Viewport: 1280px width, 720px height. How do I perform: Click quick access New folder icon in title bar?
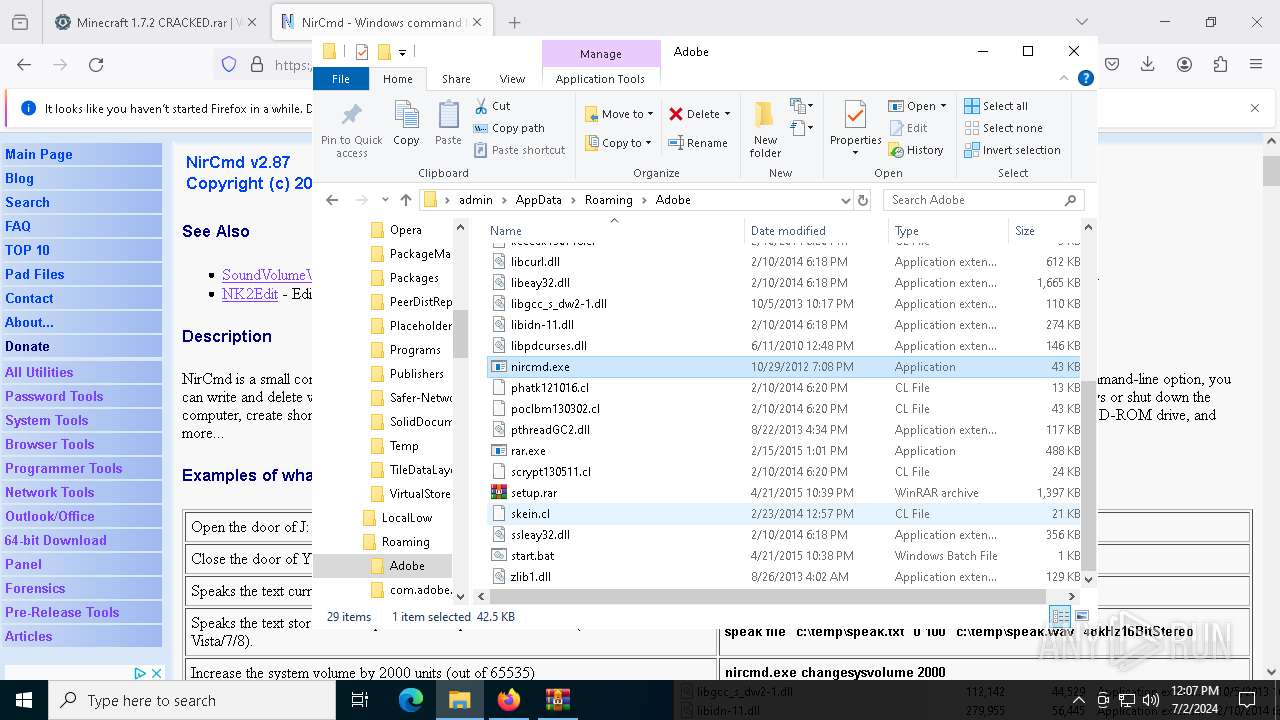(x=383, y=52)
